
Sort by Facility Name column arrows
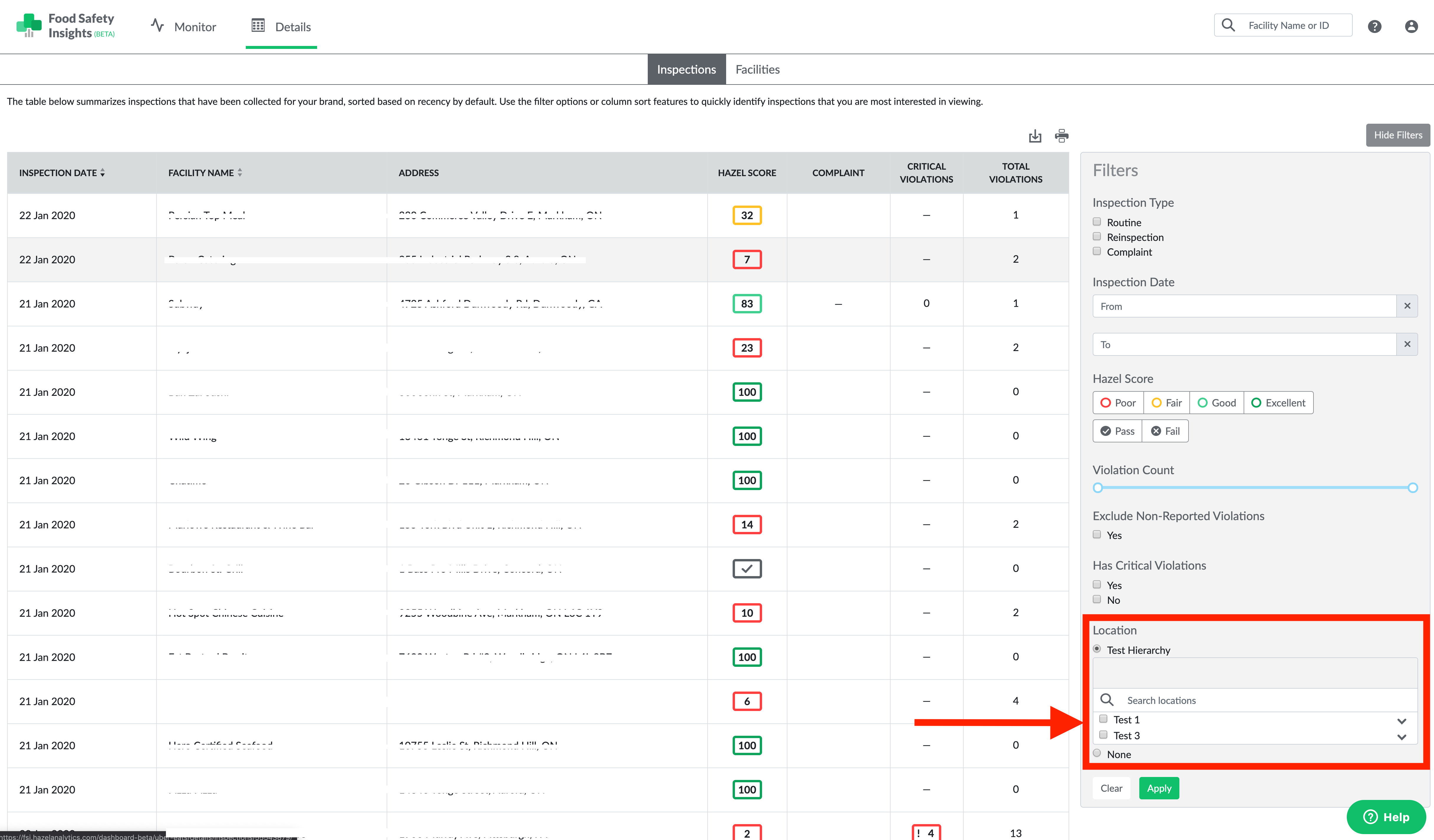coord(240,173)
